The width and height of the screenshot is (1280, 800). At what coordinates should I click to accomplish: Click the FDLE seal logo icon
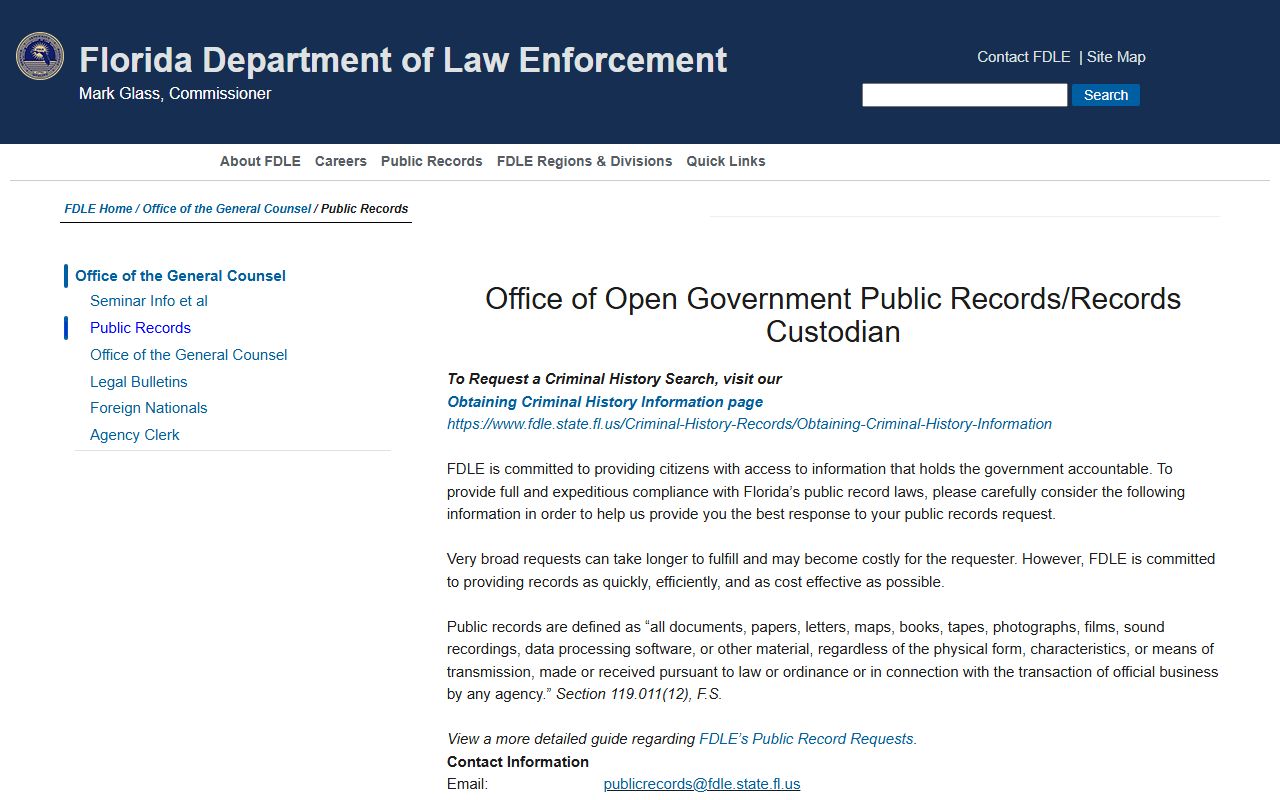(x=40, y=57)
